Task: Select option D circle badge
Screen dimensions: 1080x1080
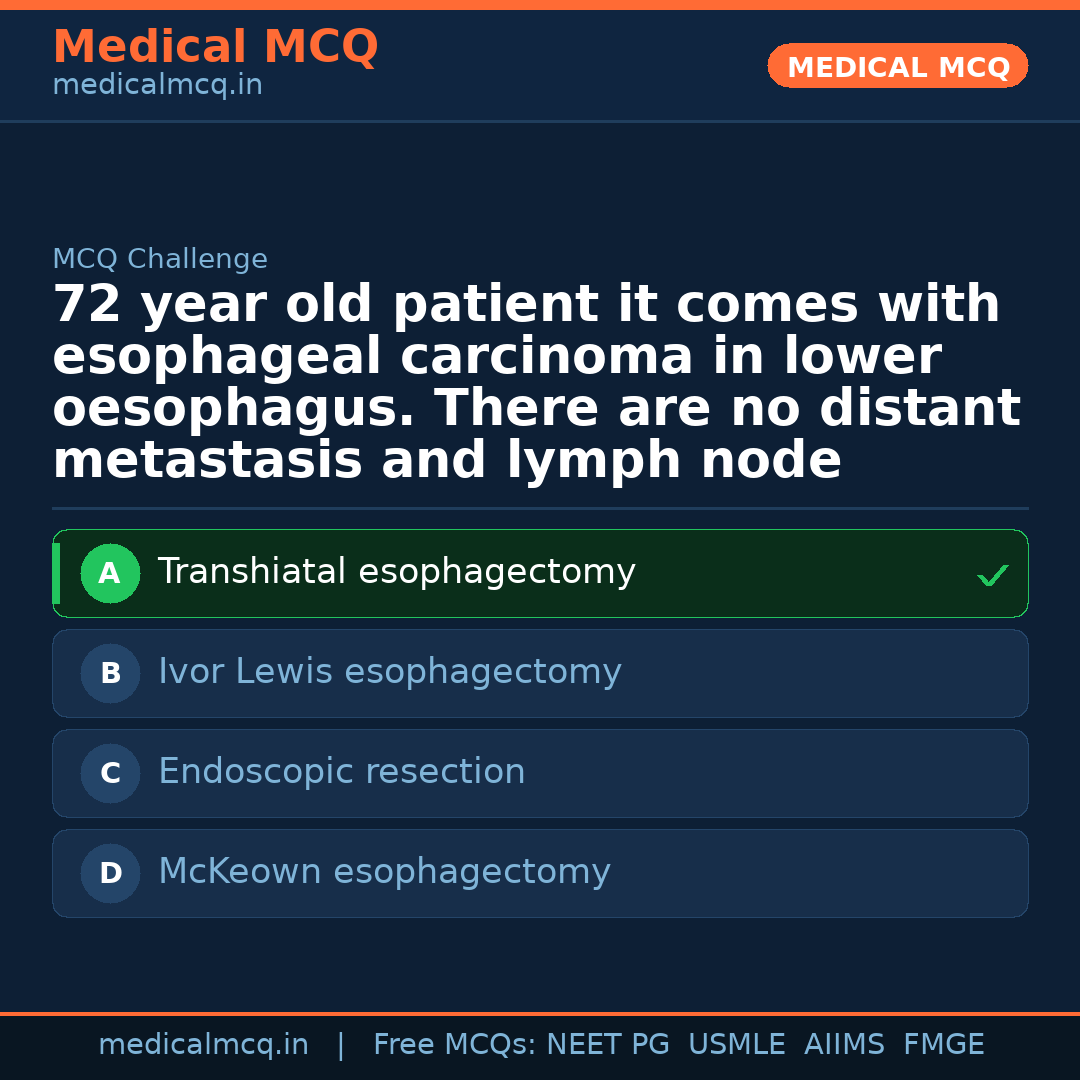Action: (x=110, y=874)
